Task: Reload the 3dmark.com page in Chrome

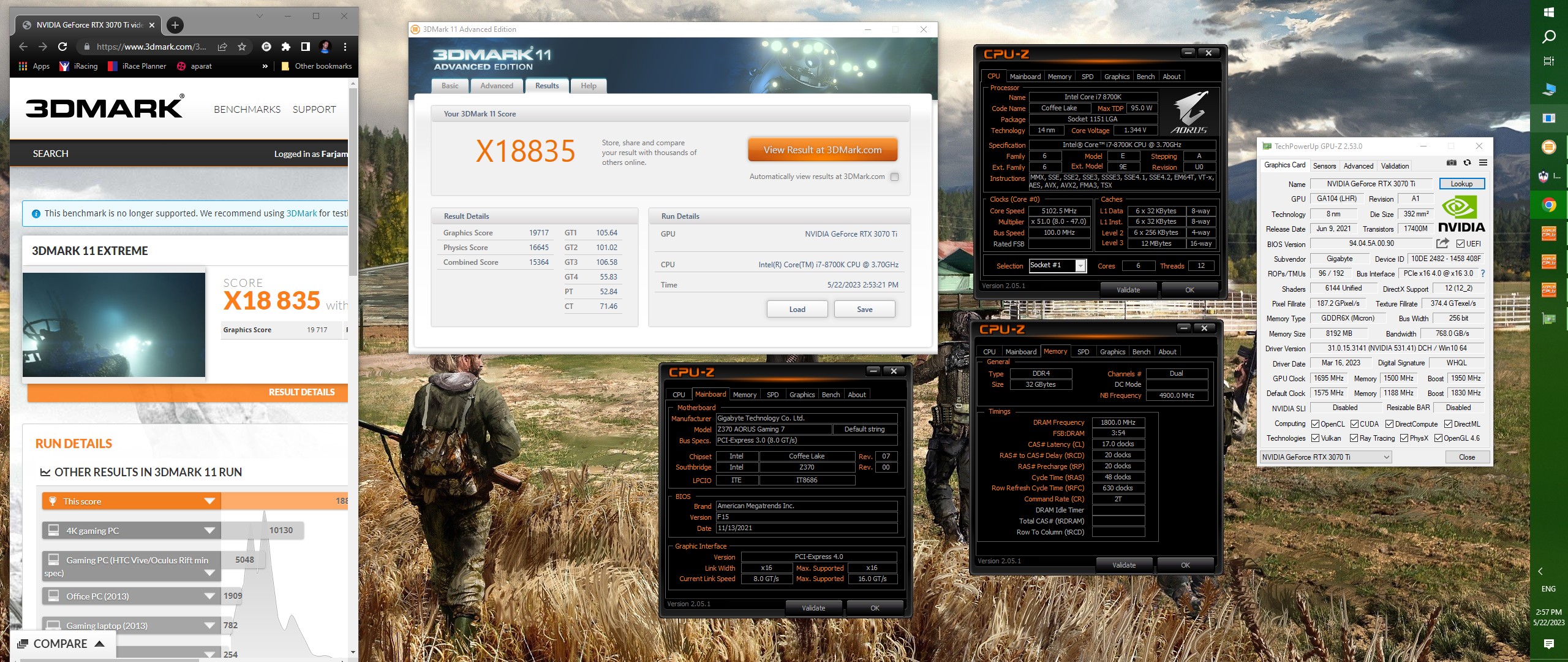Action: [62, 47]
